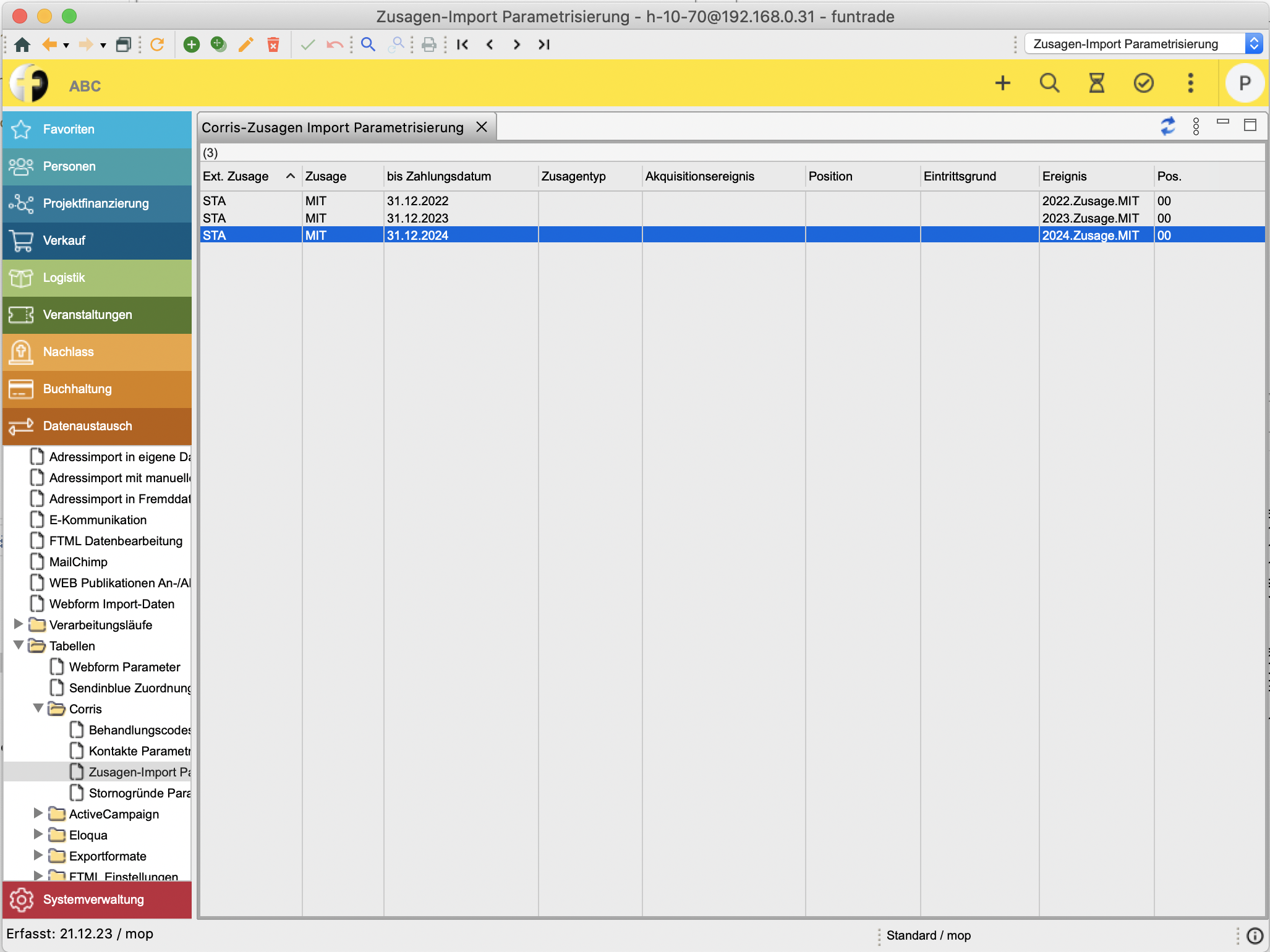
Task: Click the green add record icon
Action: pos(192,45)
